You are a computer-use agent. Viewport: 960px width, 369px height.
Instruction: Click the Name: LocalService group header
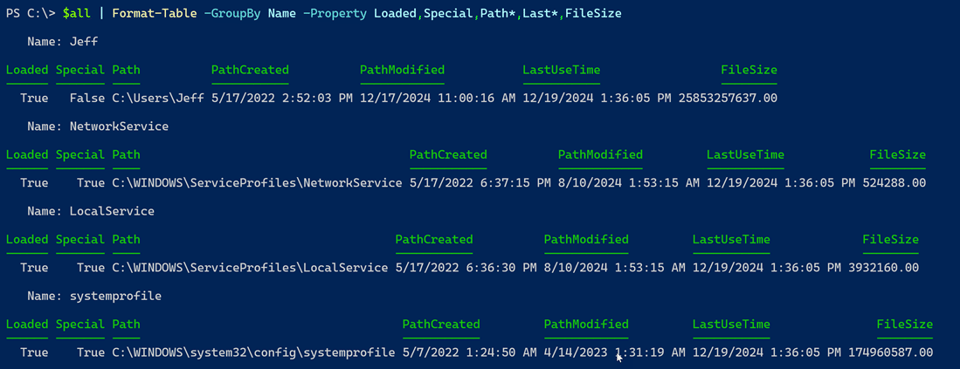tap(91, 212)
